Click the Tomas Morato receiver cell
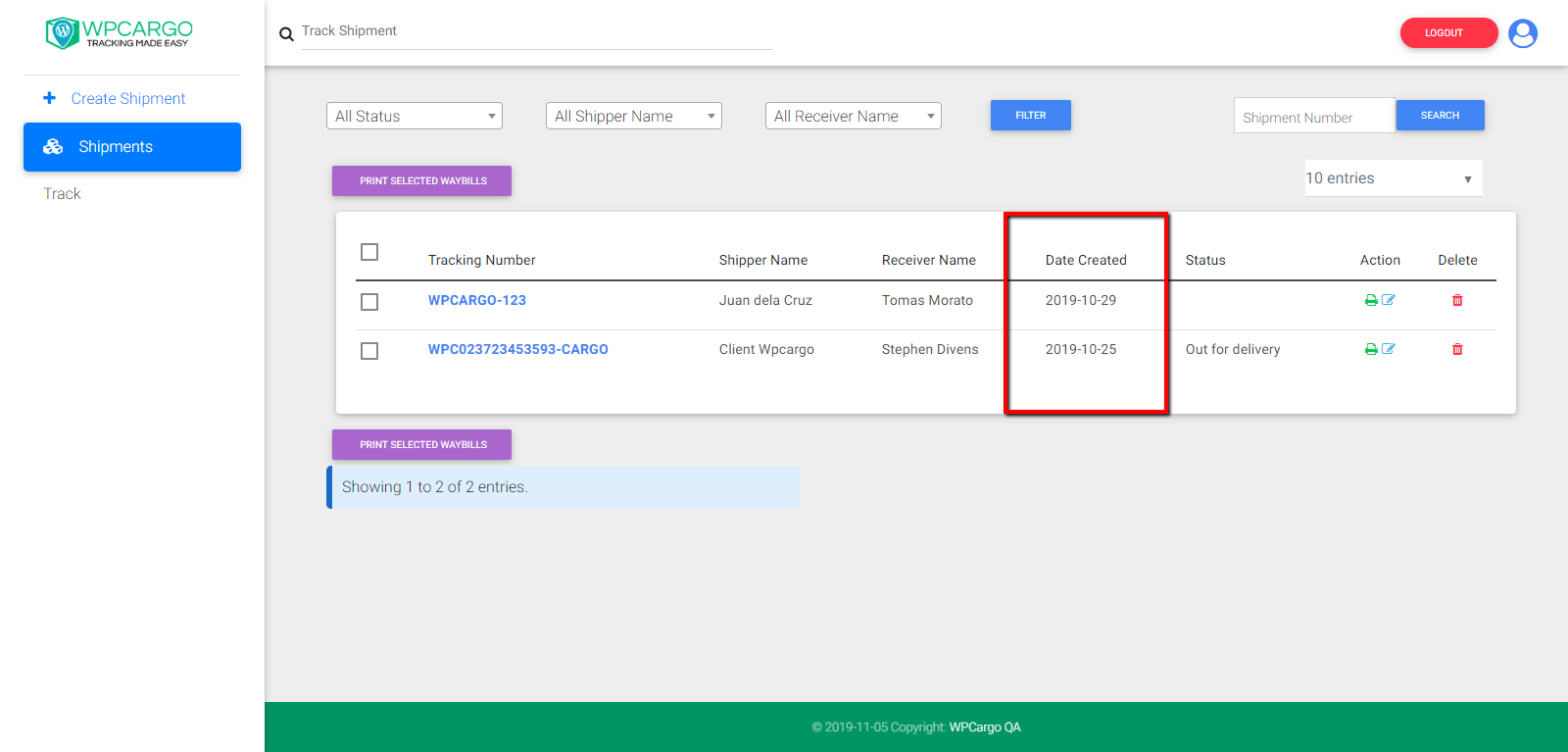This screenshot has height=752, width=1568. [x=927, y=300]
